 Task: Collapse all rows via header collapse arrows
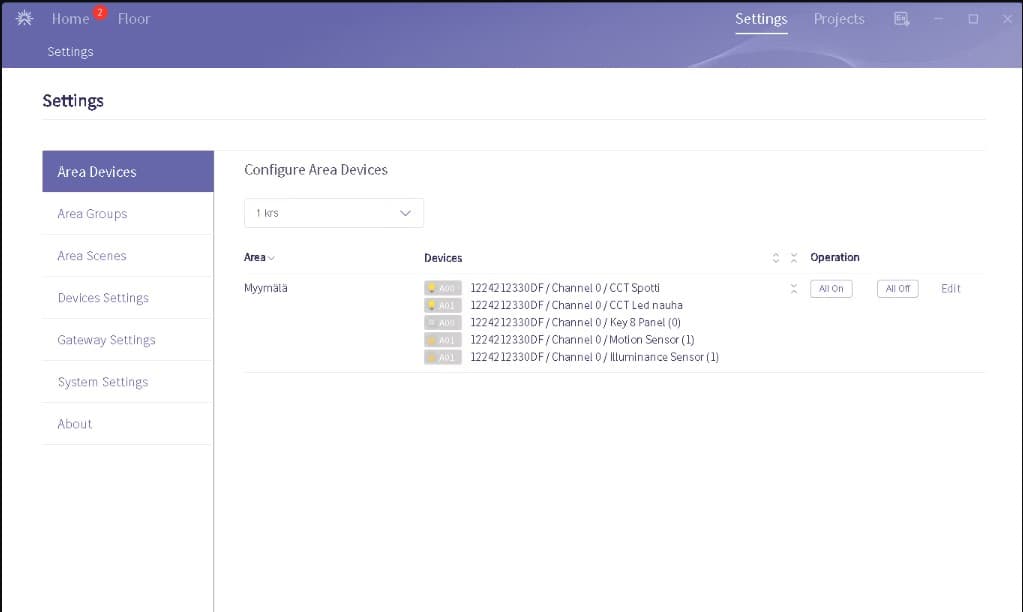point(794,258)
